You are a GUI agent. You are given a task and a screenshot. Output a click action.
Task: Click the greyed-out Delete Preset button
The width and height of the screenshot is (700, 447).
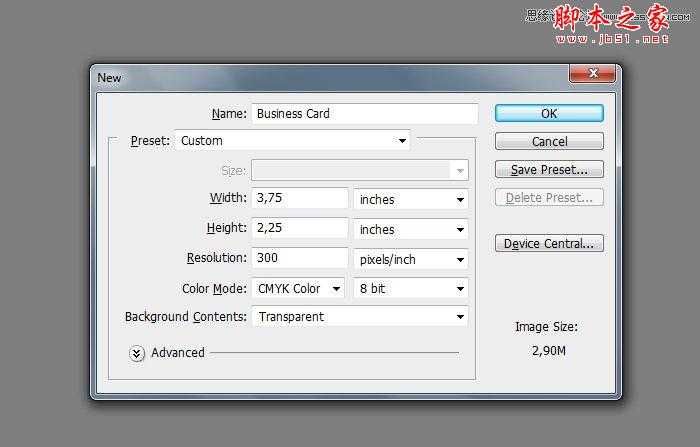click(x=549, y=198)
